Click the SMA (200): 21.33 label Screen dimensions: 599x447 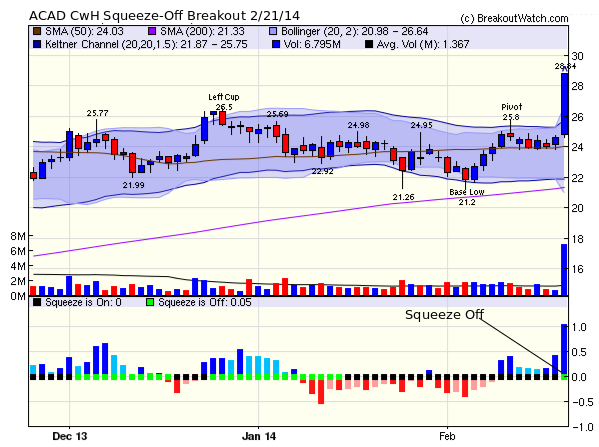point(202,31)
